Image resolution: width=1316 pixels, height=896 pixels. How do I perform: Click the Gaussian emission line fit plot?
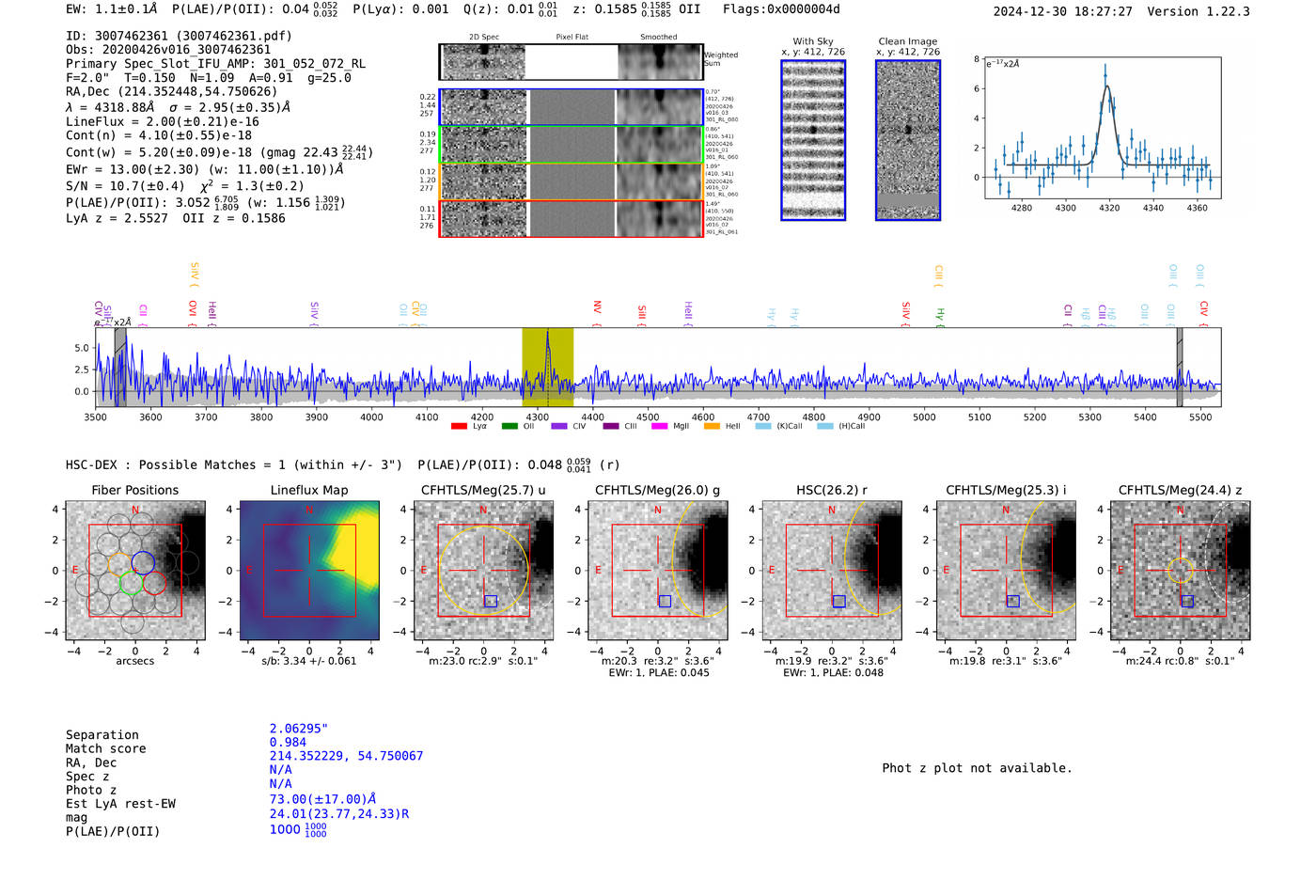click(1103, 128)
